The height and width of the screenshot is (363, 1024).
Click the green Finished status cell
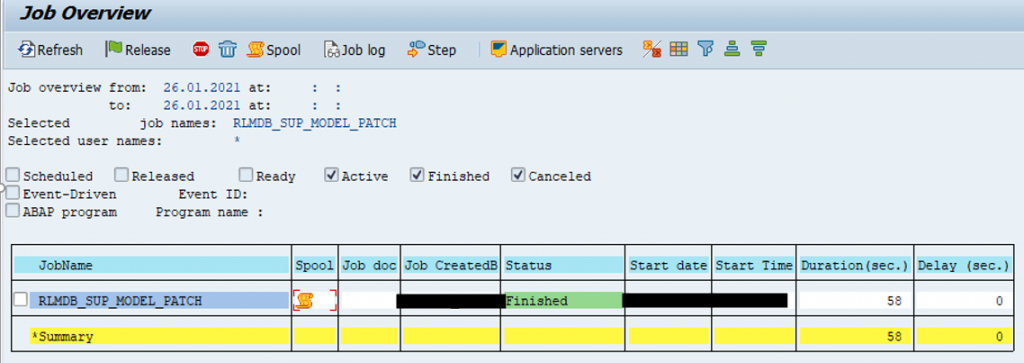point(564,300)
